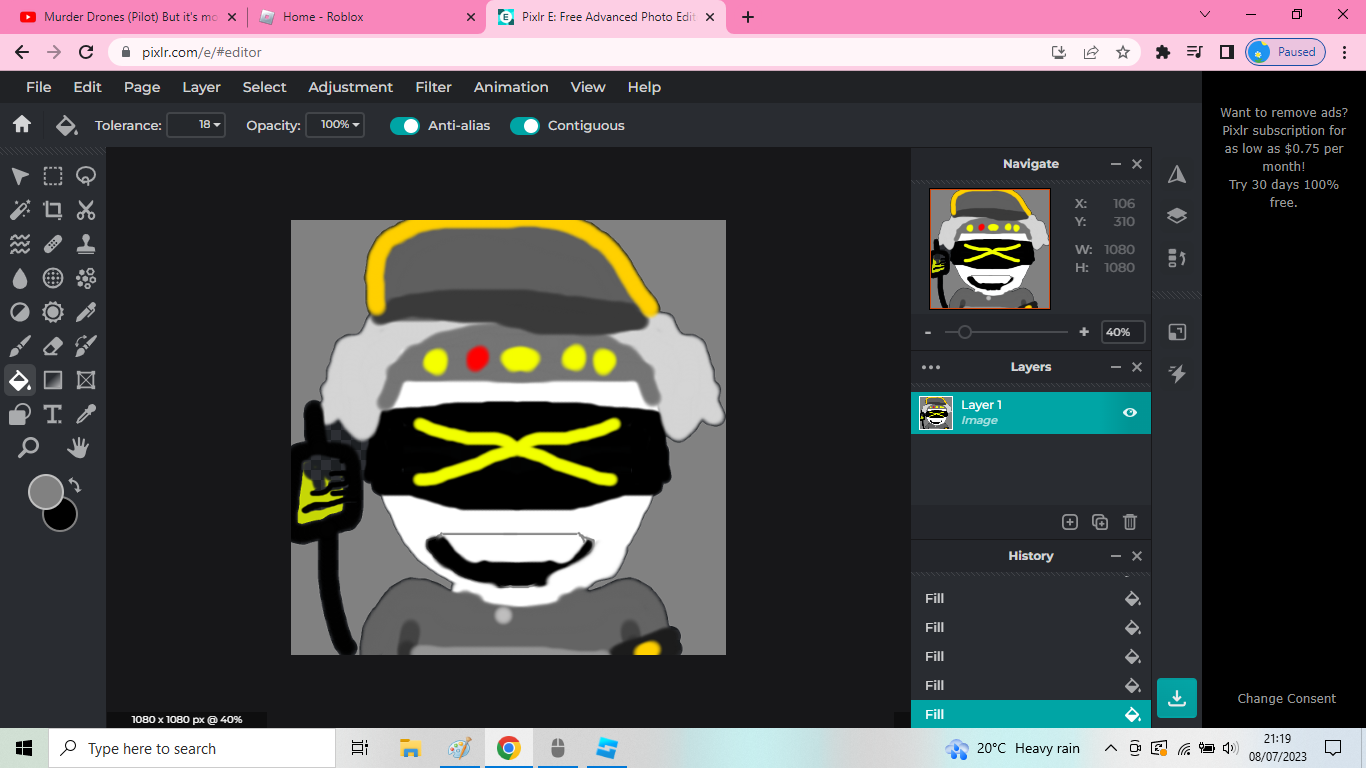This screenshot has height=768, width=1366.
Task: Zoom in with Navigate plus button
Action: (x=1084, y=332)
